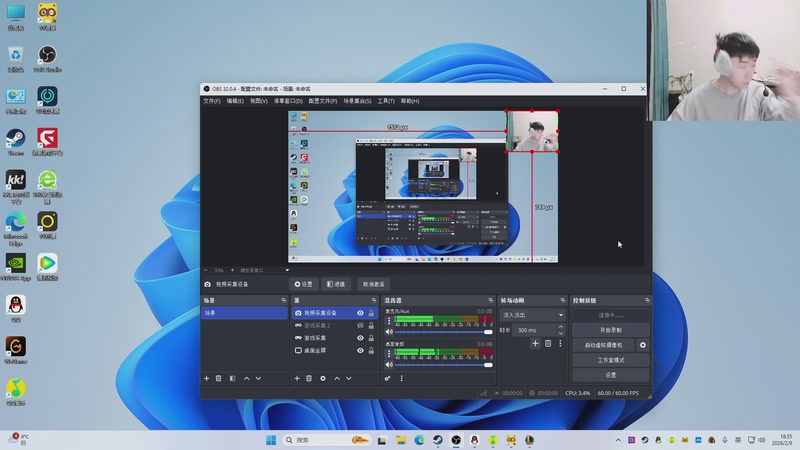
Task: Undock the Sources panel via float icon
Action: tap(374, 301)
